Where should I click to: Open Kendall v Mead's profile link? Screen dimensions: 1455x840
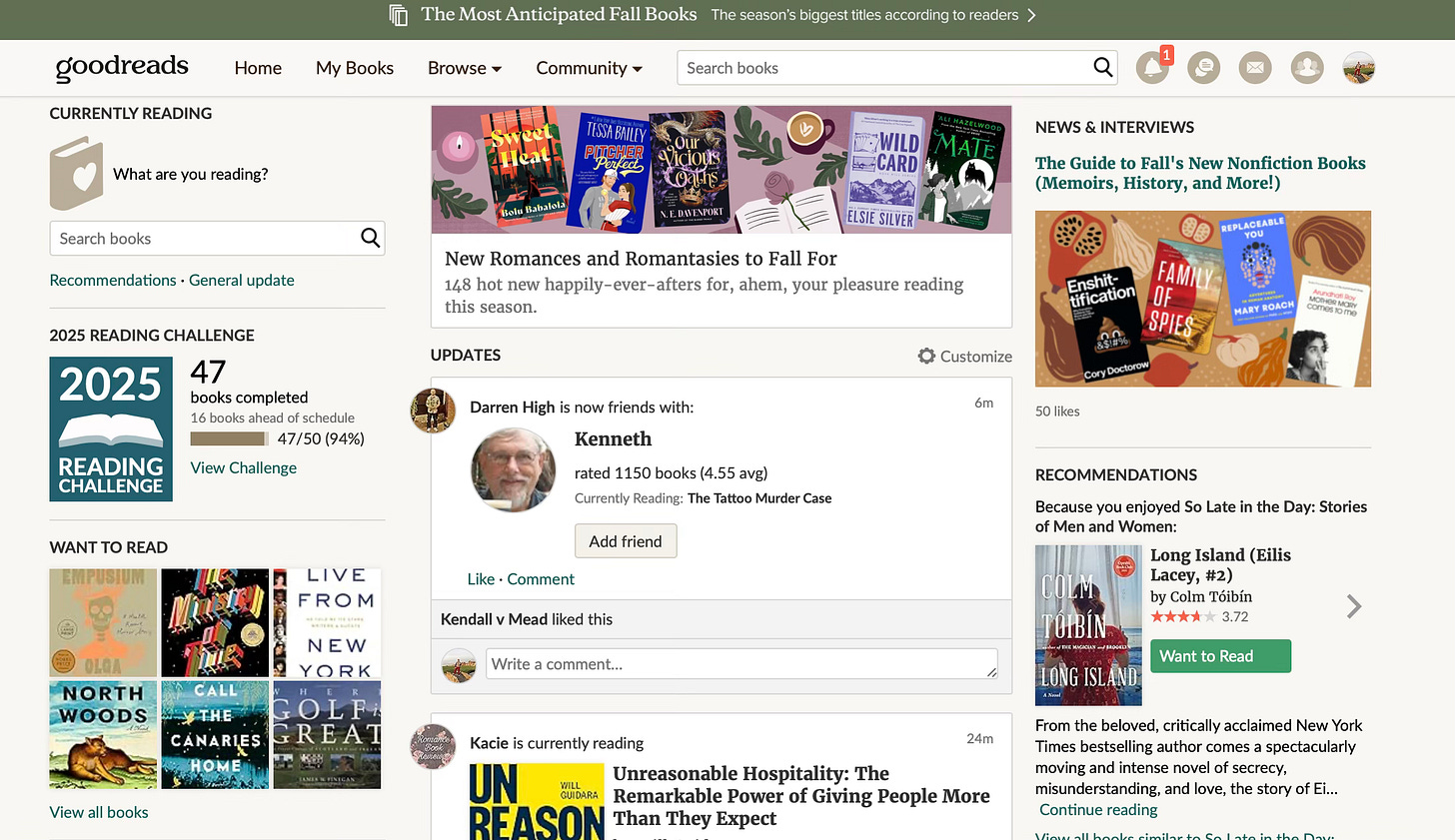(x=494, y=619)
